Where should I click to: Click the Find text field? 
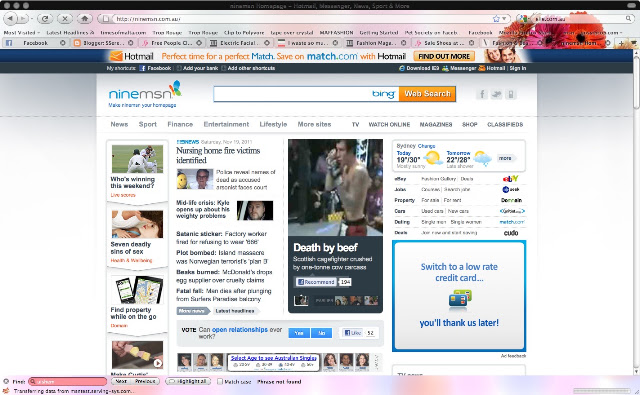coord(68,382)
